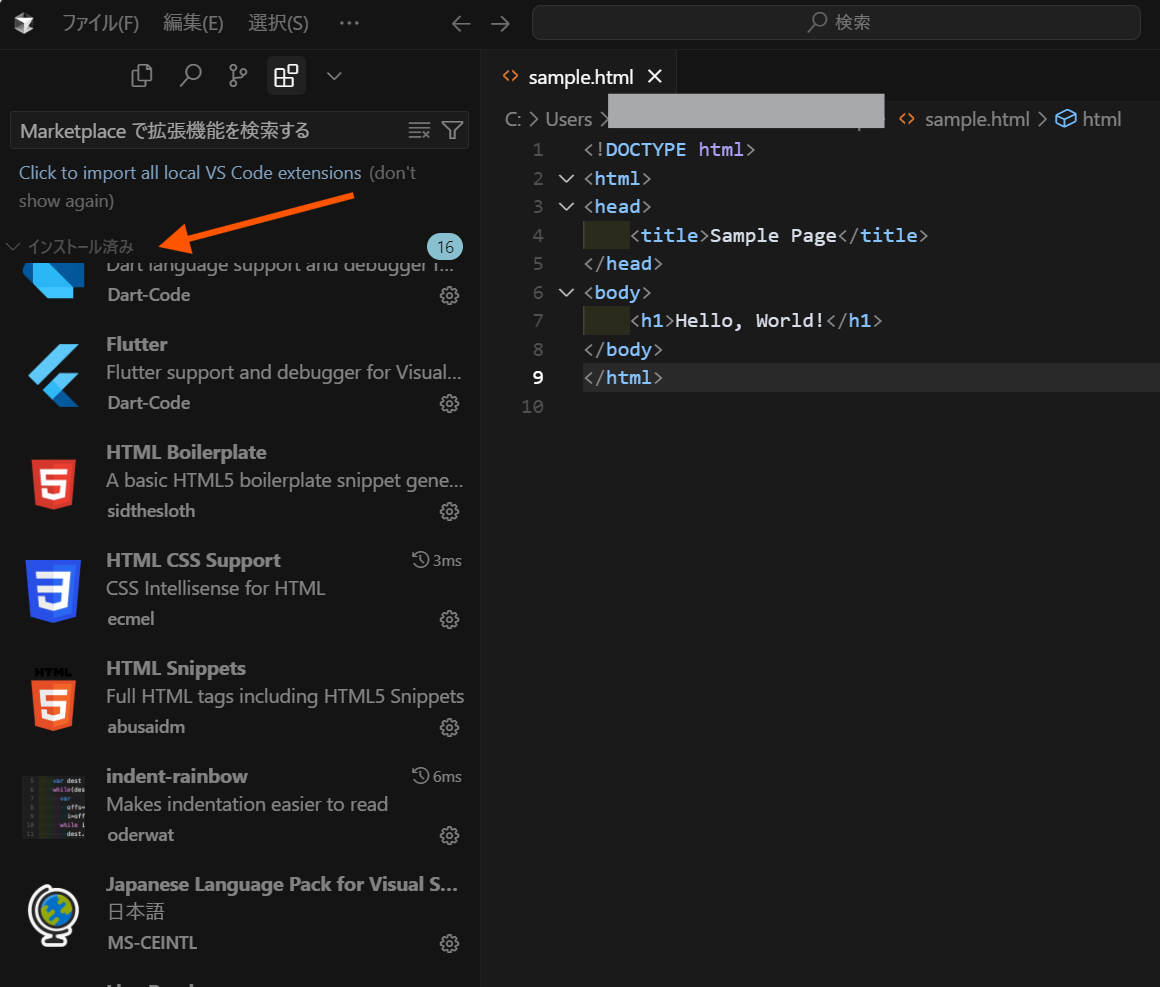Click the 16 installed count badge
This screenshot has height=987, width=1160.
[x=445, y=246]
